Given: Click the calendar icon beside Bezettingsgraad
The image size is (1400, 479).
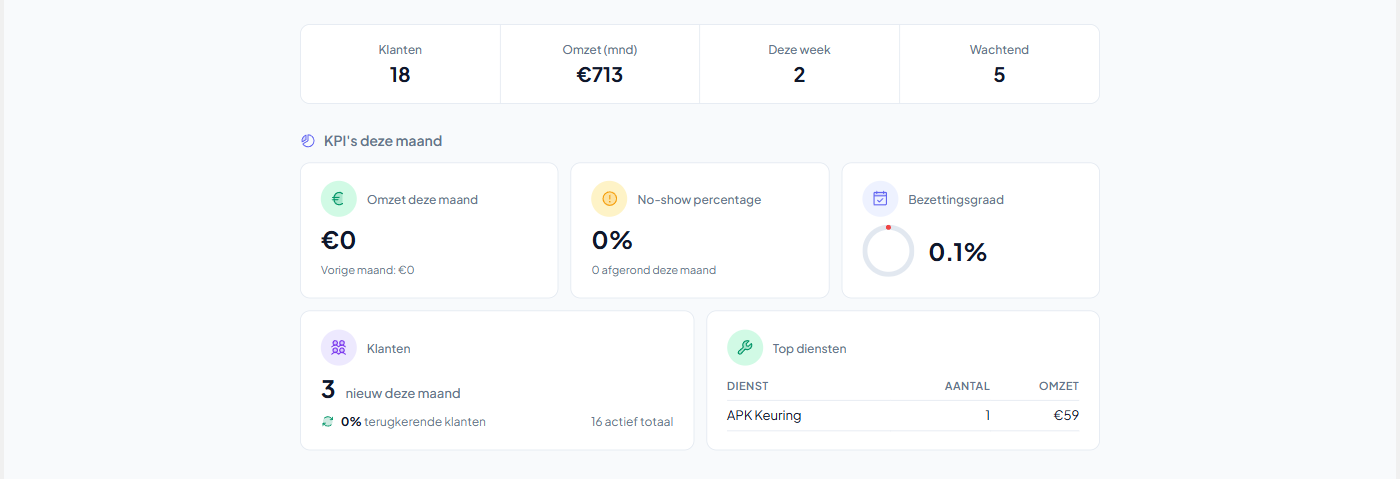Looking at the screenshot, I should click(880, 199).
